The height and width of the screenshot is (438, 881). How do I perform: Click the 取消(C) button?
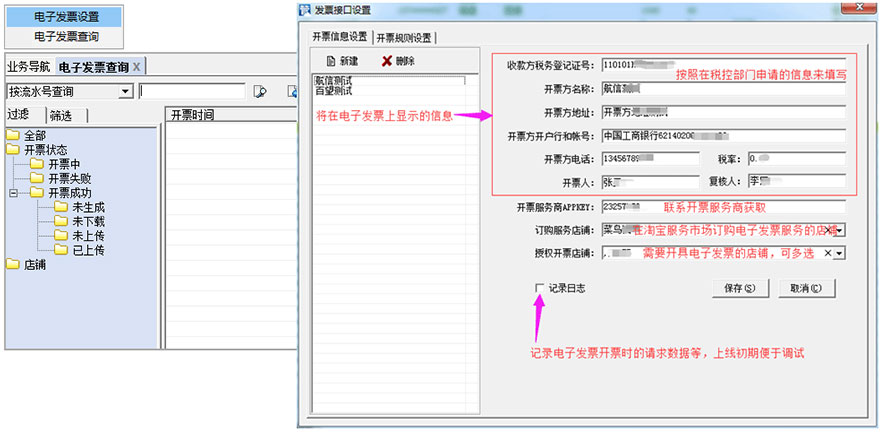coord(806,288)
